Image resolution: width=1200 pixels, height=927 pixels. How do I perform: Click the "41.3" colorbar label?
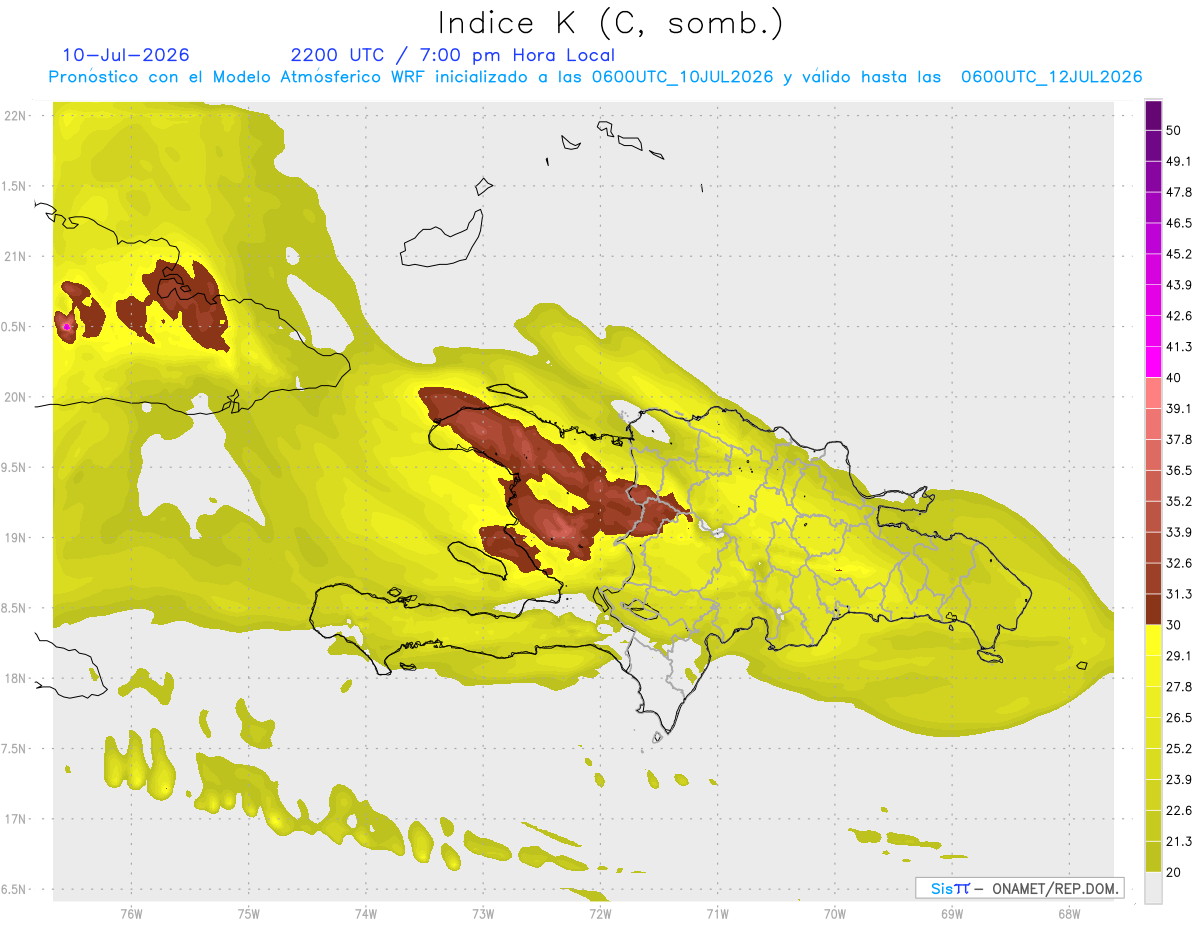point(1179,347)
